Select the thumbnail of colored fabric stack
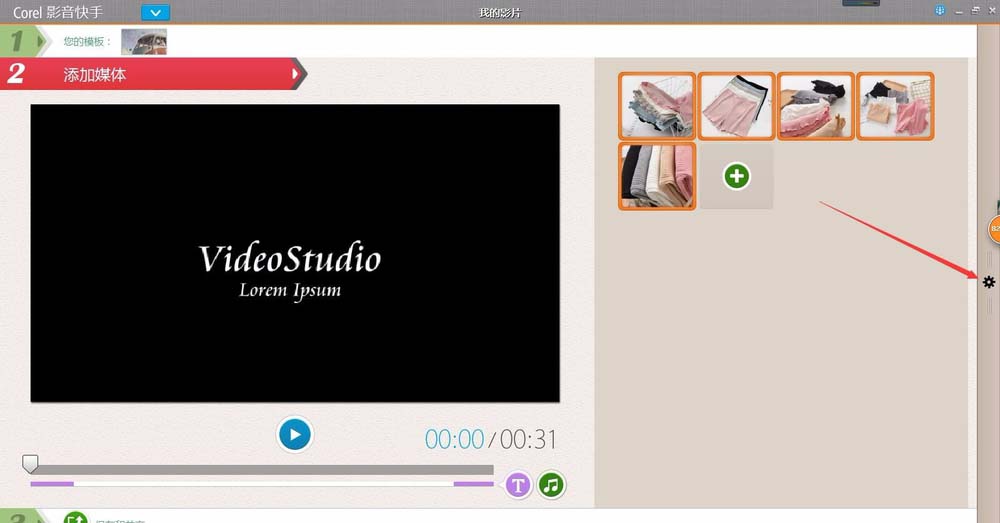Viewport: 1000px width, 523px height. [x=657, y=176]
